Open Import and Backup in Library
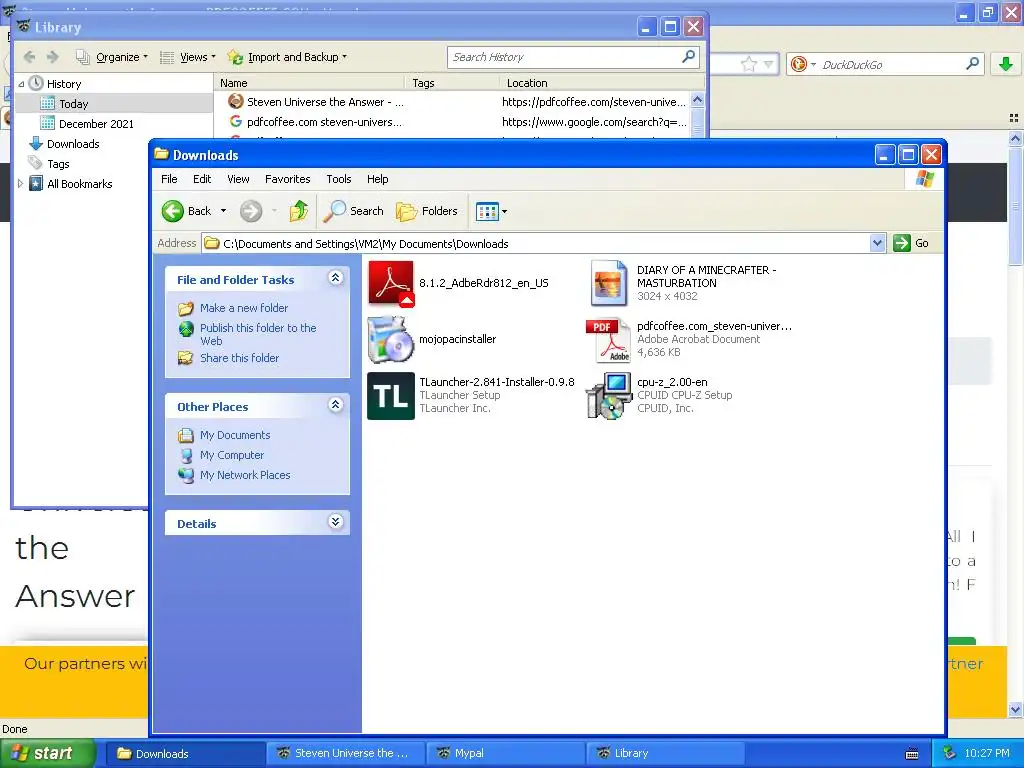The image size is (1024, 768). (x=287, y=57)
